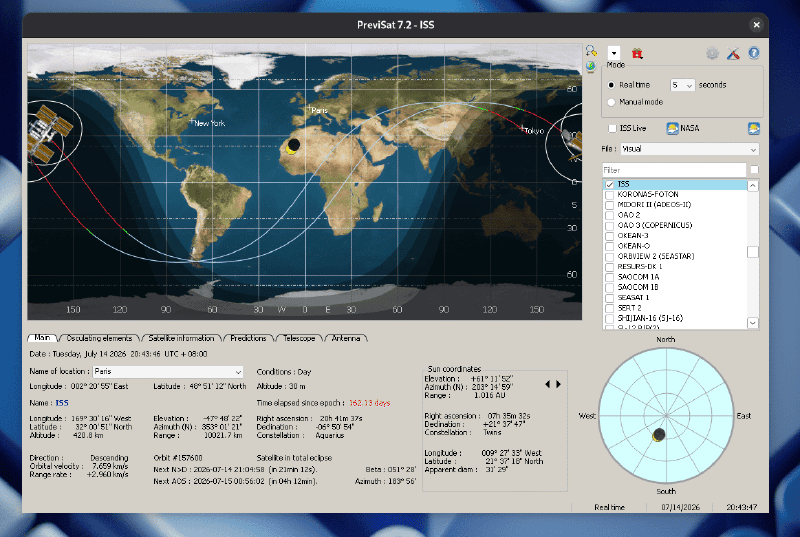This screenshot has height=537, width=800.
Task: Click the Real time status bar entry
Action: 609,507
